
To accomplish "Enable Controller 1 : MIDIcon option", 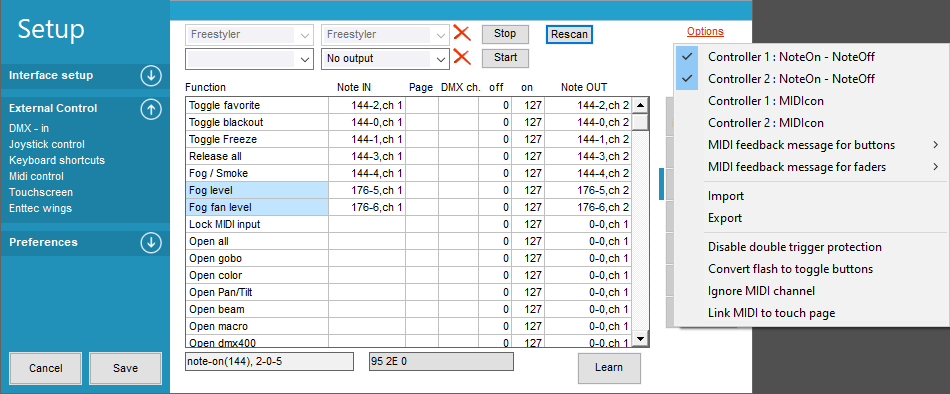I will [x=811, y=101].
